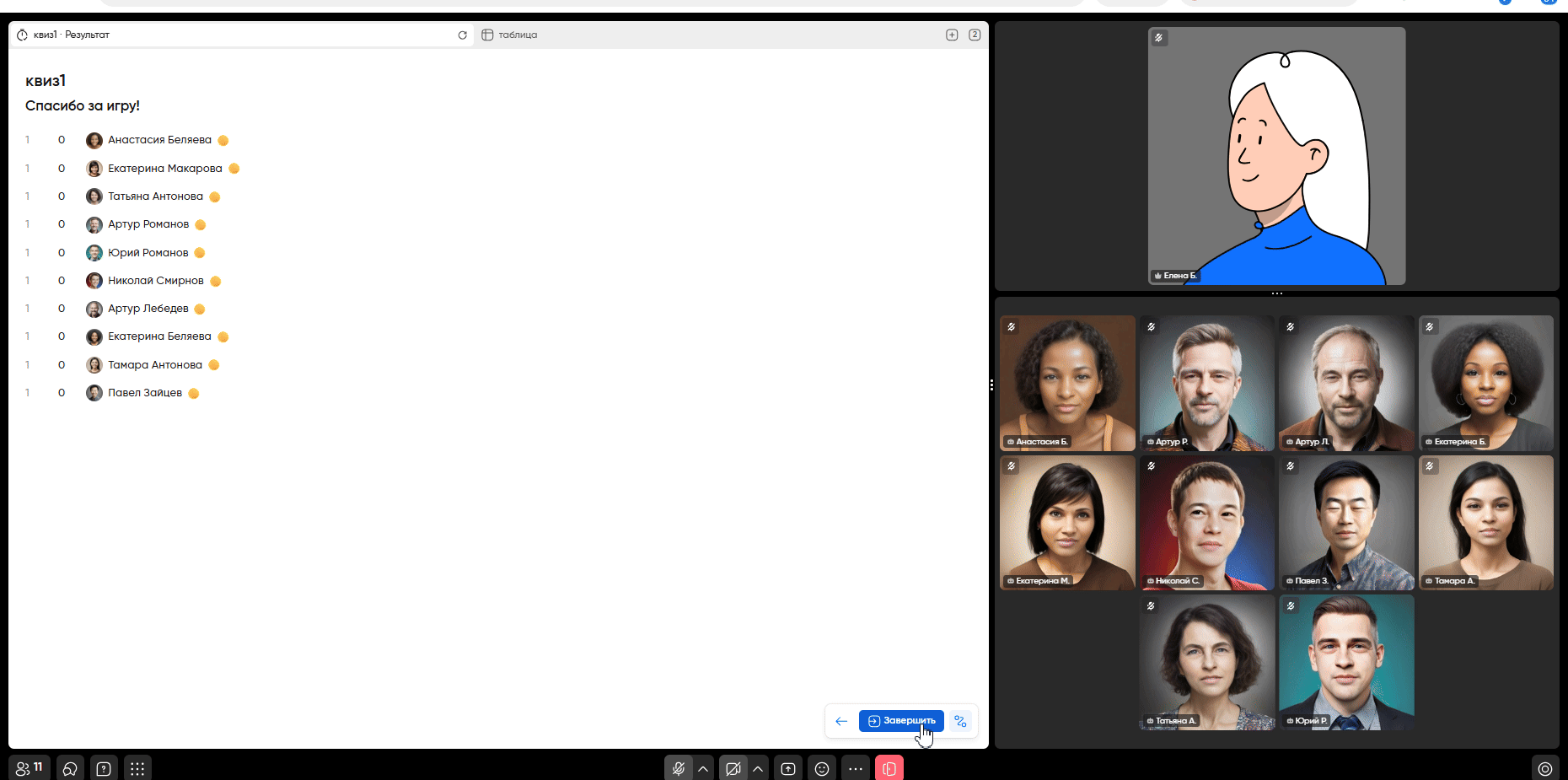The image size is (1568, 780).
Task: Click the Завершить button
Action: [x=901, y=721]
